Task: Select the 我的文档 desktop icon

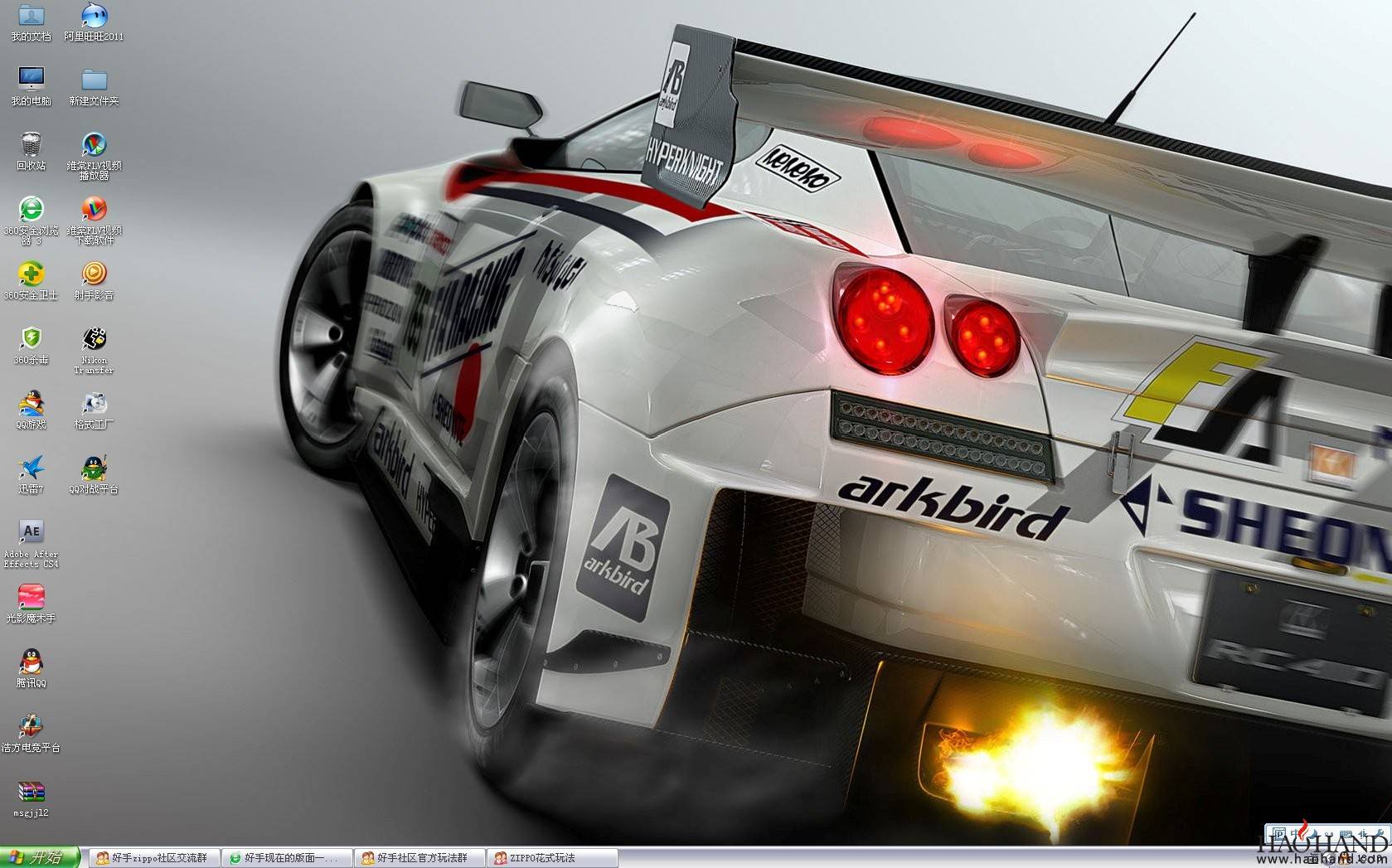Action: point(31,22)
